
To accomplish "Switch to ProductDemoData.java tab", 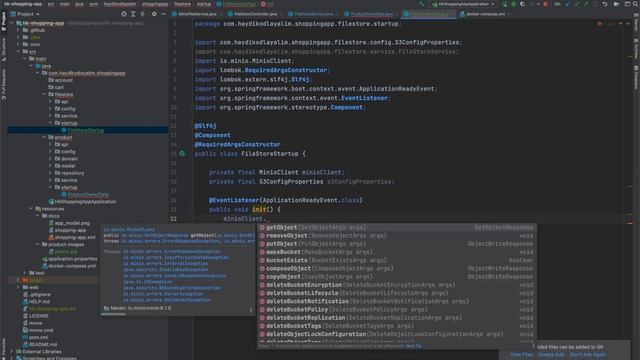I will 371,14.
